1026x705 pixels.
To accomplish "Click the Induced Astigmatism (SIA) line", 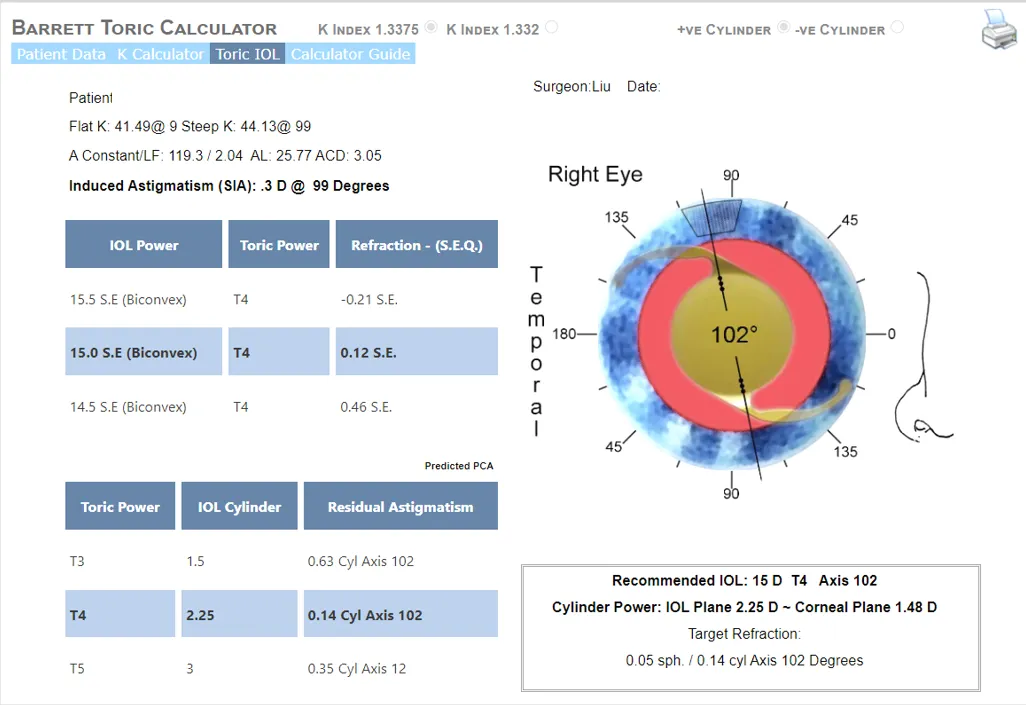I will point(229,186).
